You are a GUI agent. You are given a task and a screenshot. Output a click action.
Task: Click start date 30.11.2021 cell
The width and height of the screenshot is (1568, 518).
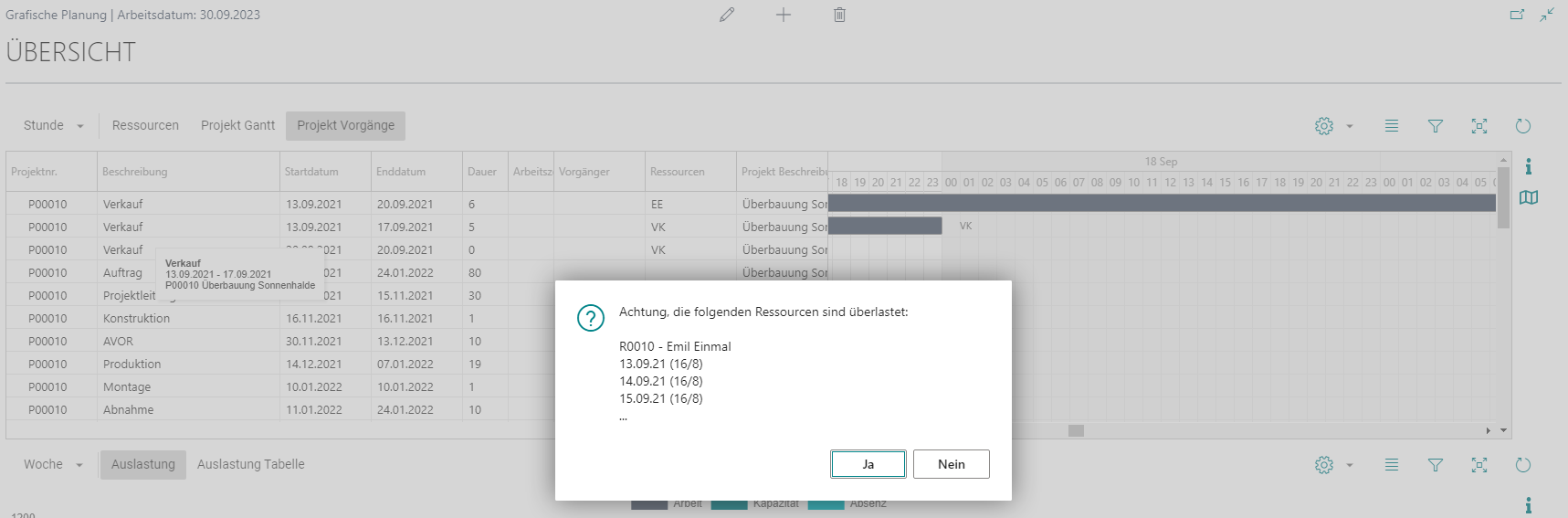[x=314, y=341]
